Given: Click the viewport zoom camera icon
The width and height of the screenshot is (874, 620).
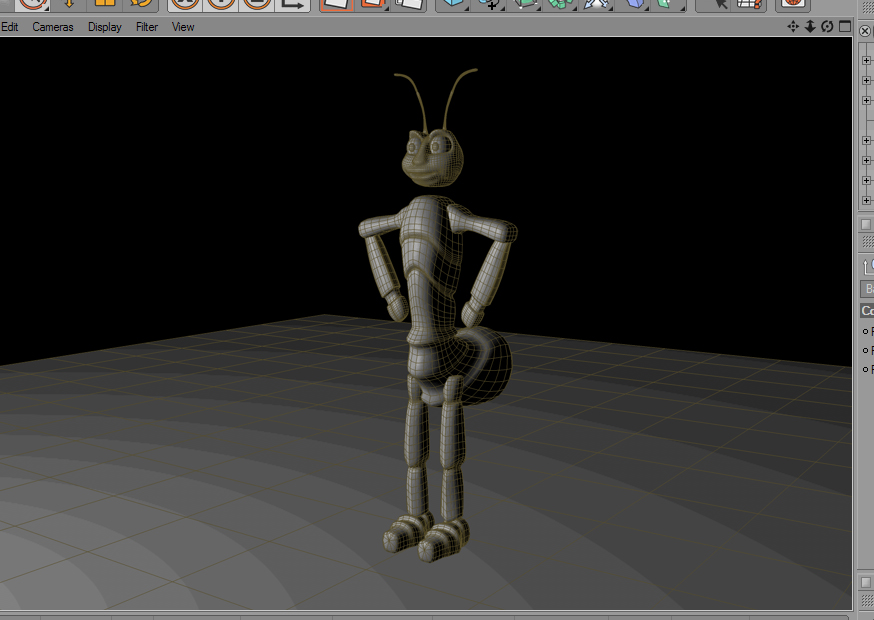Looking at the screenshot, I should point(810,26).
